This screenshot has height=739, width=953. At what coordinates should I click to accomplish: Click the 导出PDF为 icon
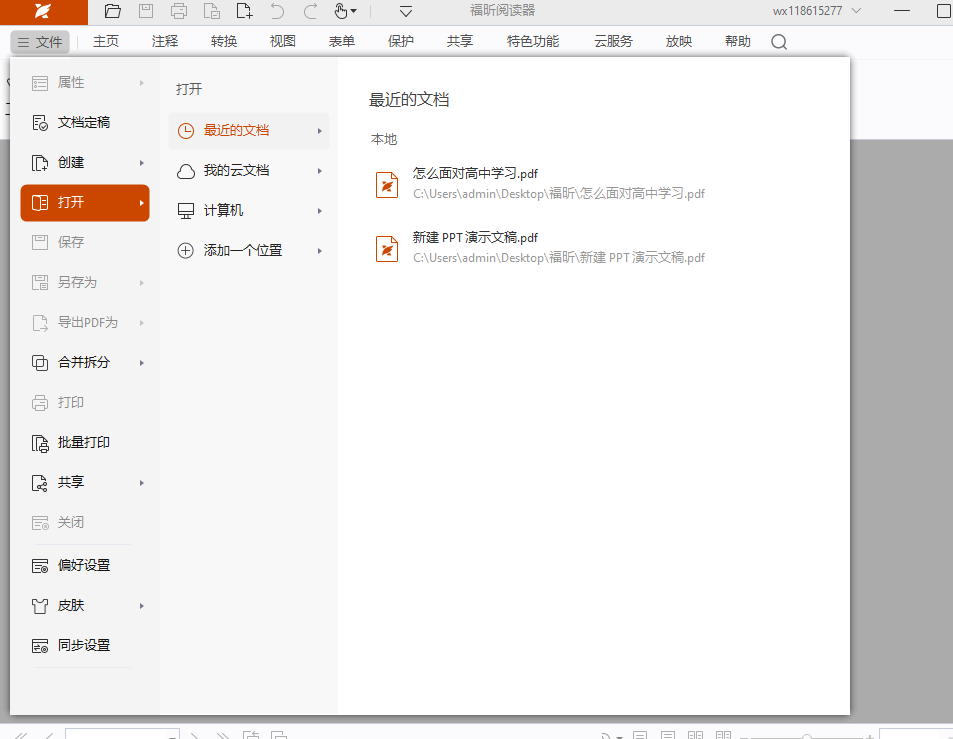40,323
